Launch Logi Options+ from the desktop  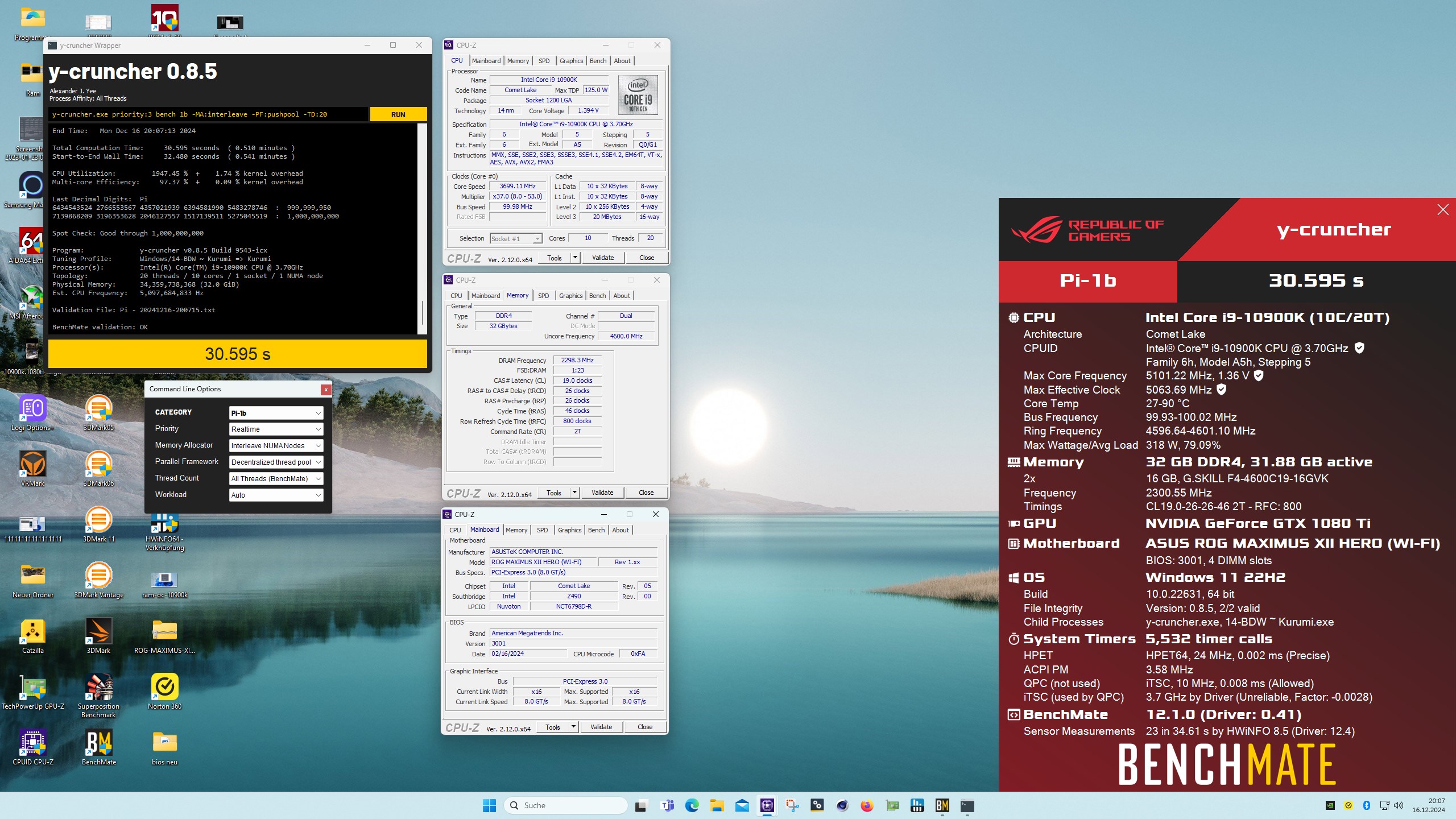click(33, 413)
